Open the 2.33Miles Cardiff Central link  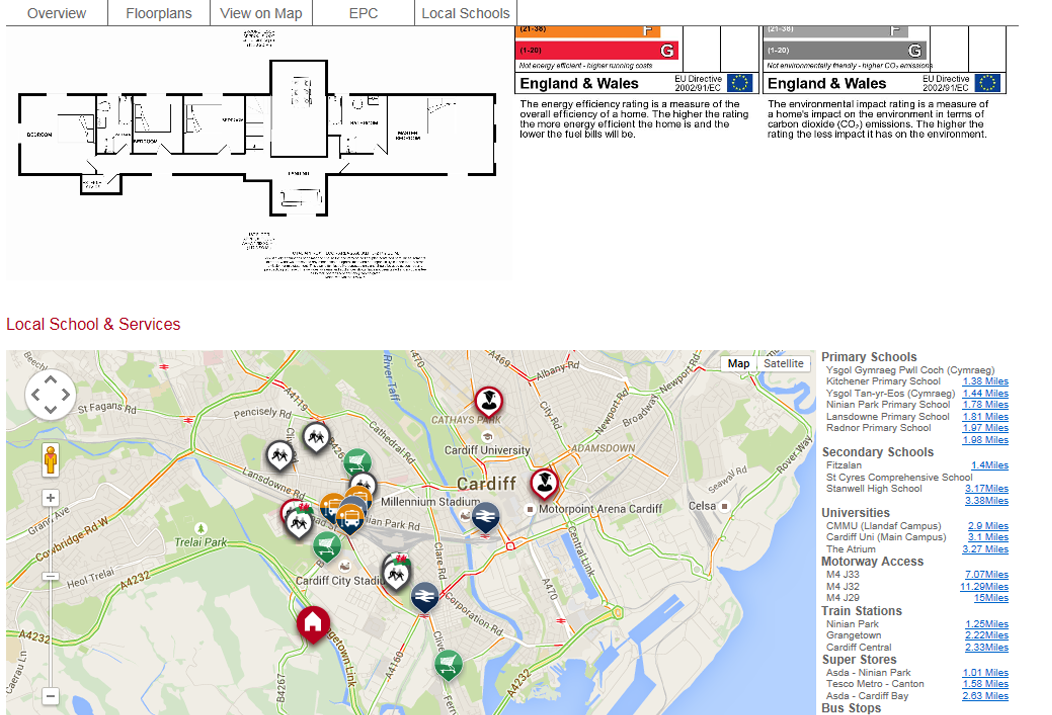[x=986, y=648]
